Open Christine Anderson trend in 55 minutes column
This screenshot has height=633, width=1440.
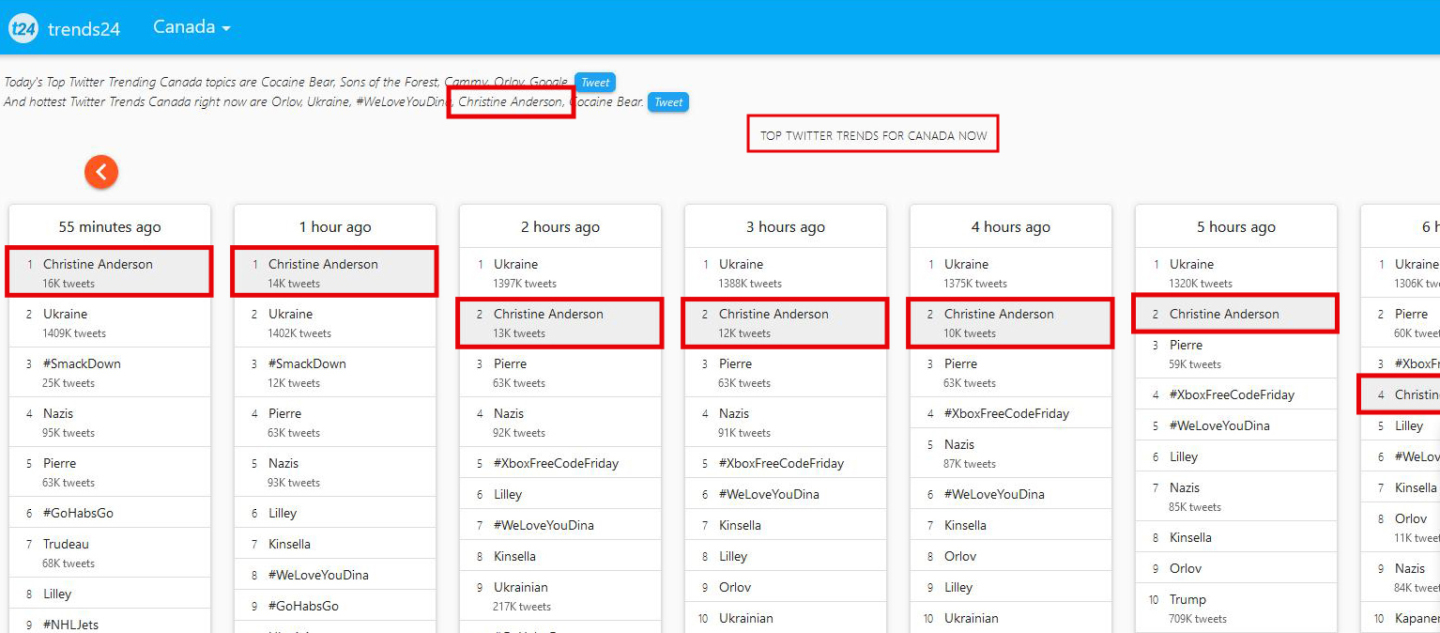pyautogui.click(x=98, y=265)
